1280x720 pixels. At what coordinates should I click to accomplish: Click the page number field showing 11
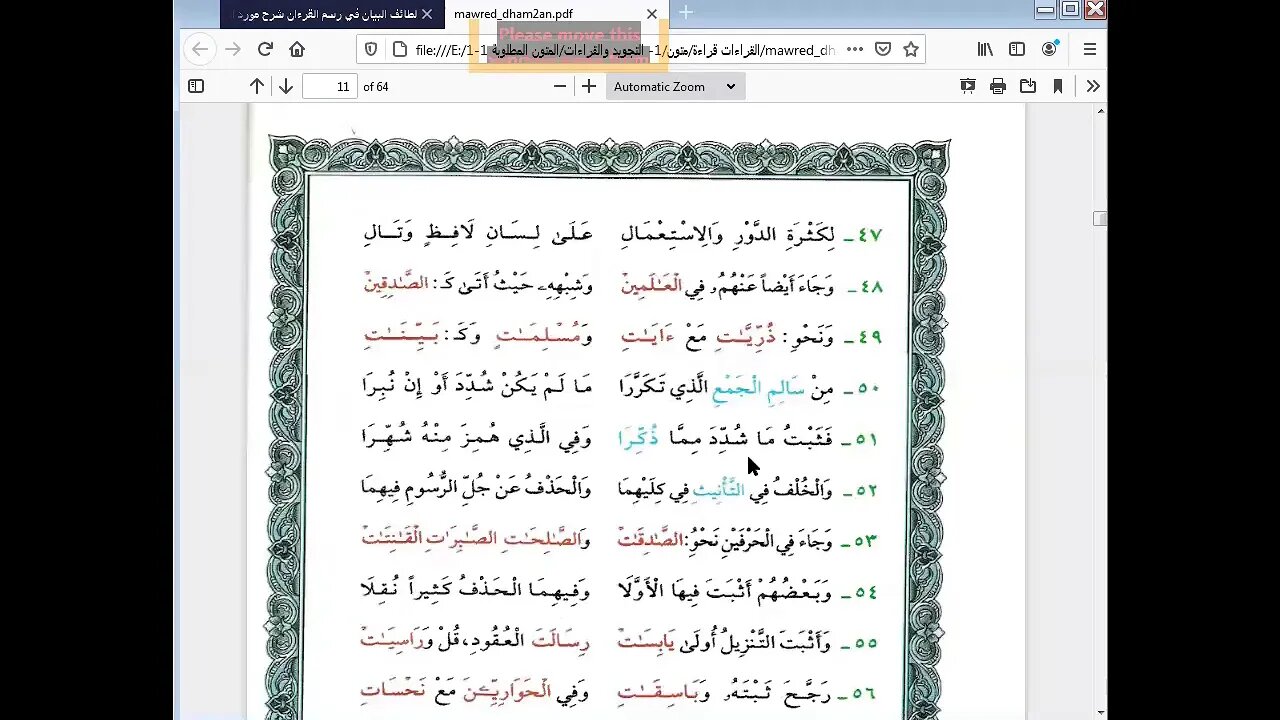point(330,87)
